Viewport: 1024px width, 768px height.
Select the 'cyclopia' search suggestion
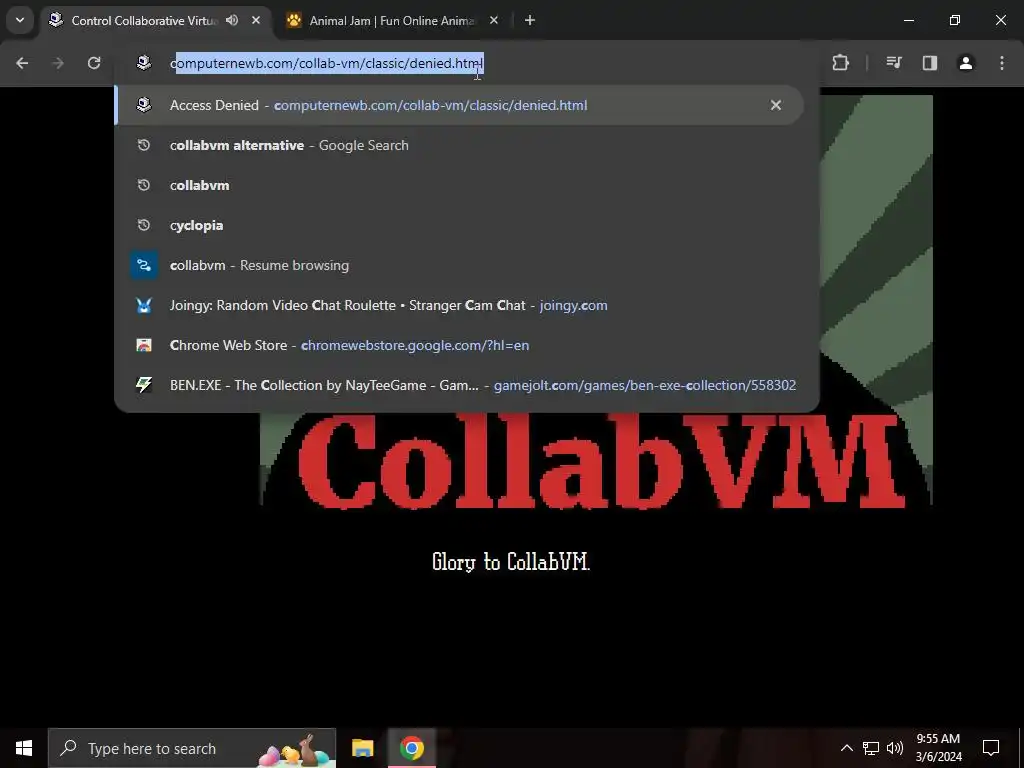pos(459,225)
